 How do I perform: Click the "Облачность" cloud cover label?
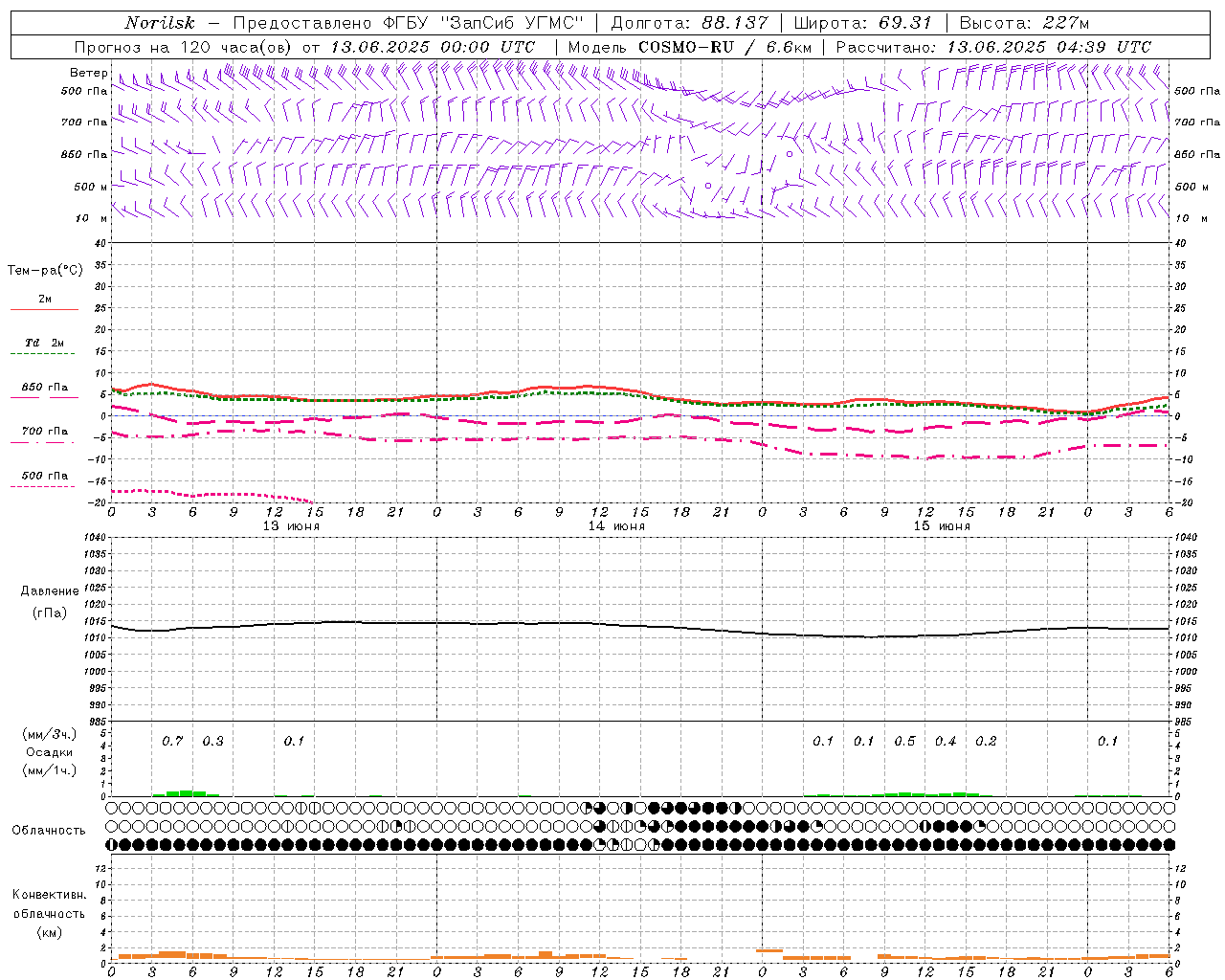click(49, 831)
